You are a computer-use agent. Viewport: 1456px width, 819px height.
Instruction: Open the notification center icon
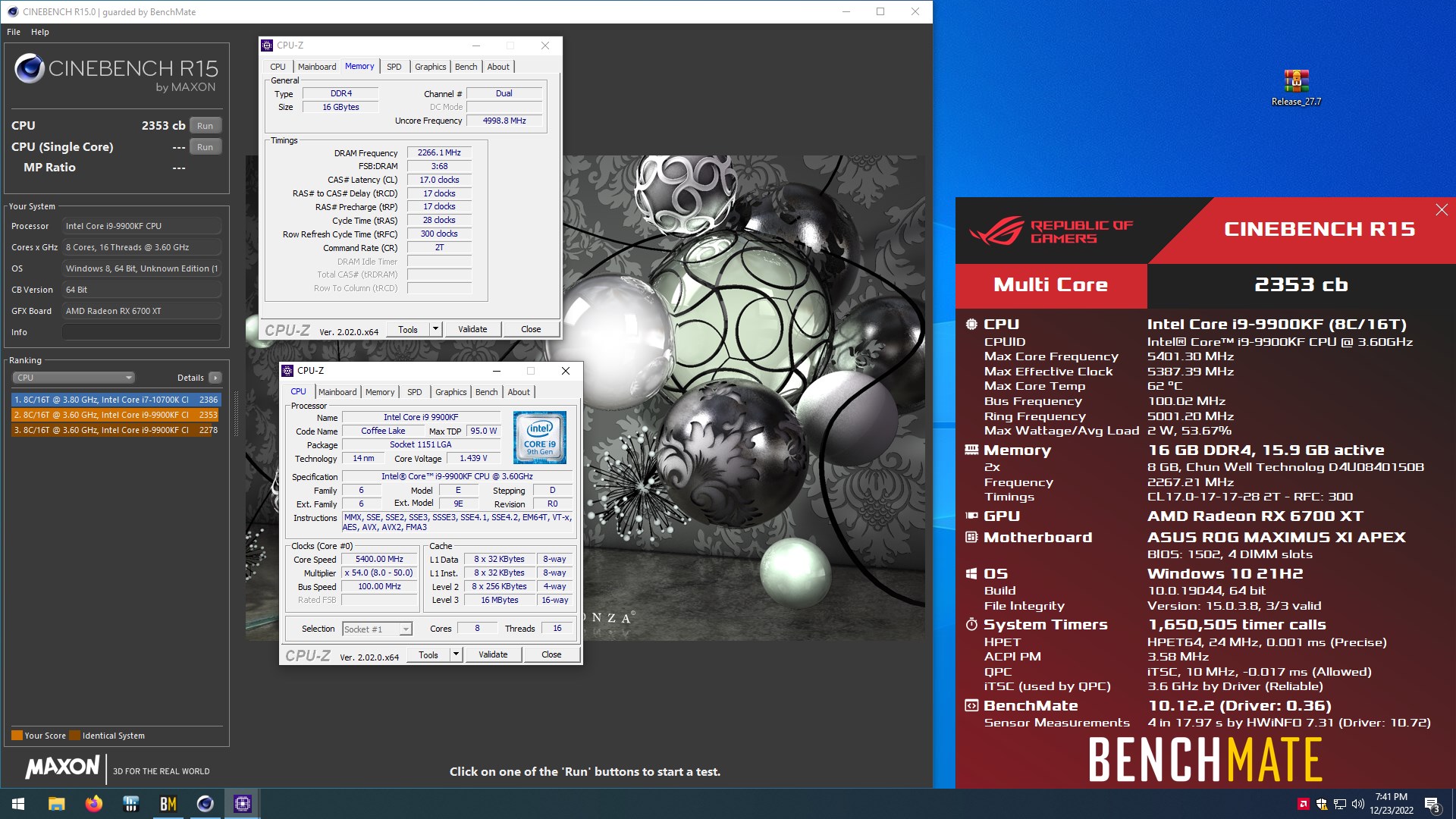point(1432,805)
